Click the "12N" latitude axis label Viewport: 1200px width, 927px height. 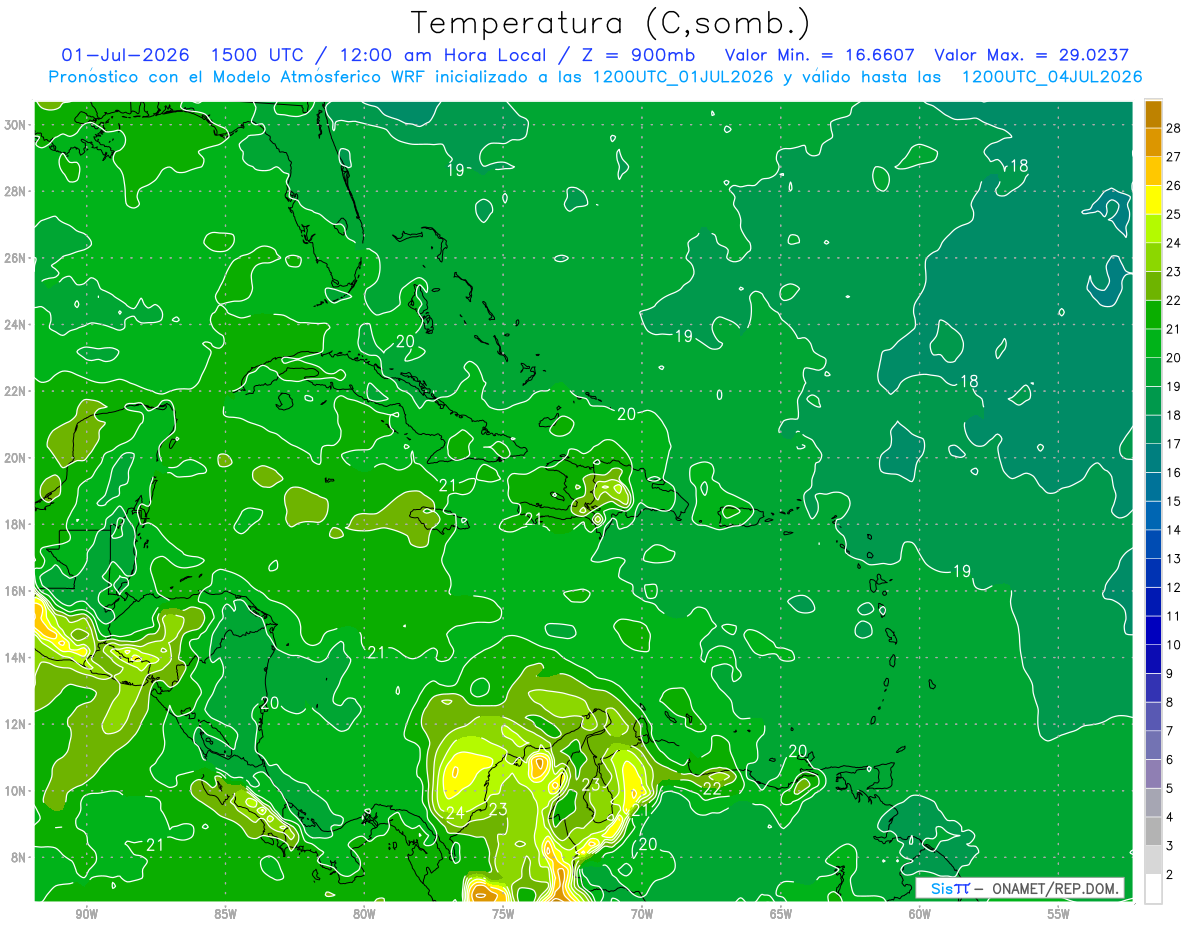pos(16,724)
